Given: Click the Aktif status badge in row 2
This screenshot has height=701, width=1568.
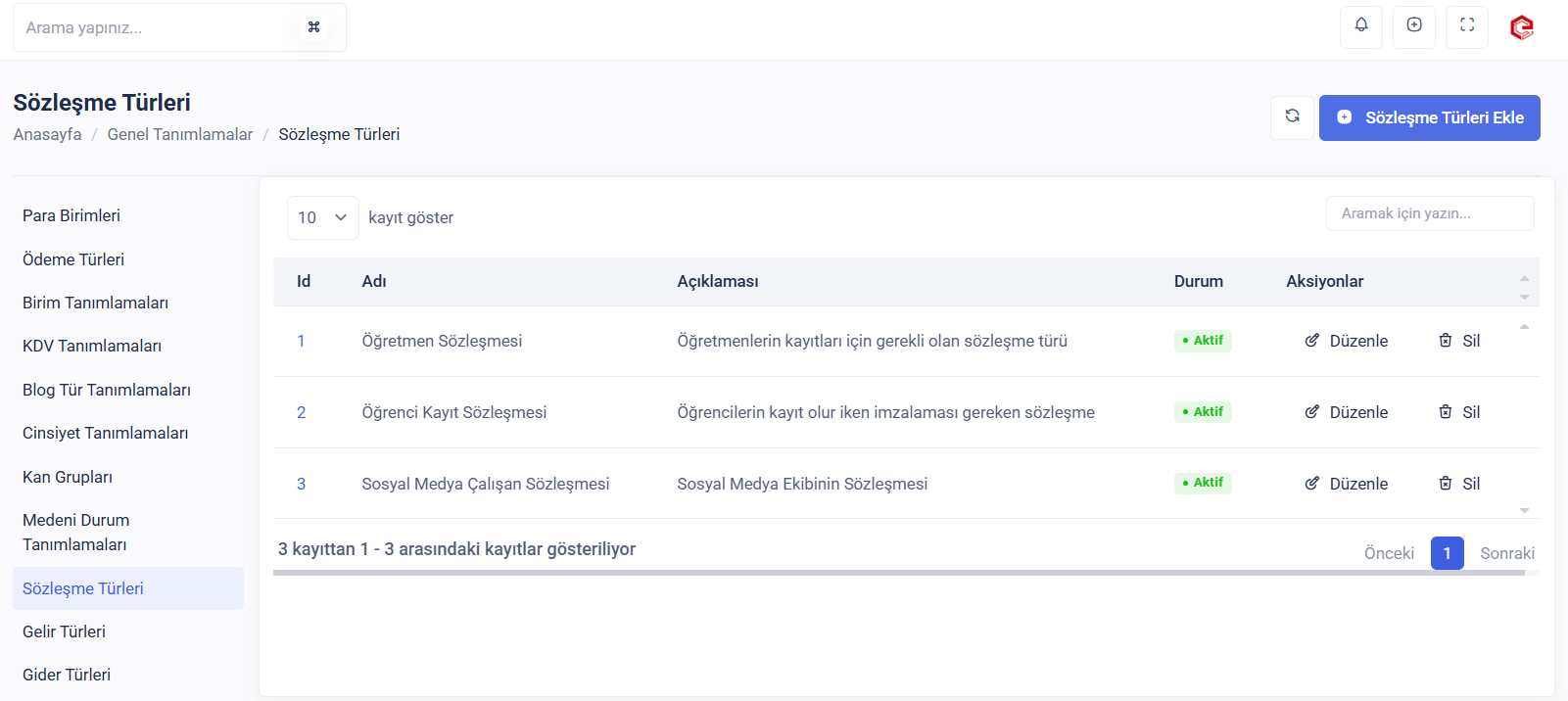Looking at the screenshot, I should pos(1203,412).
